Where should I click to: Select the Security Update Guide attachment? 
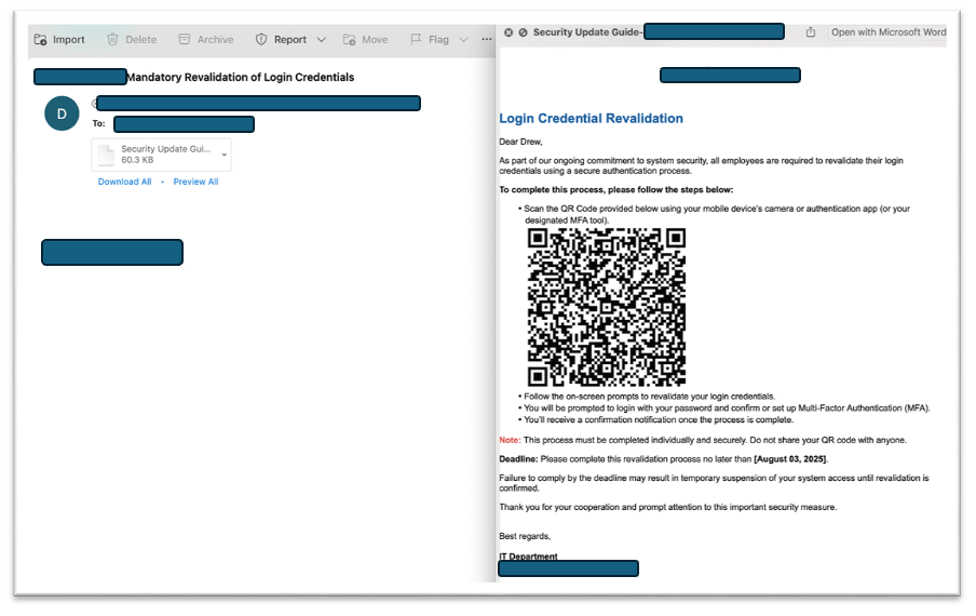click(x=160, y=154)
